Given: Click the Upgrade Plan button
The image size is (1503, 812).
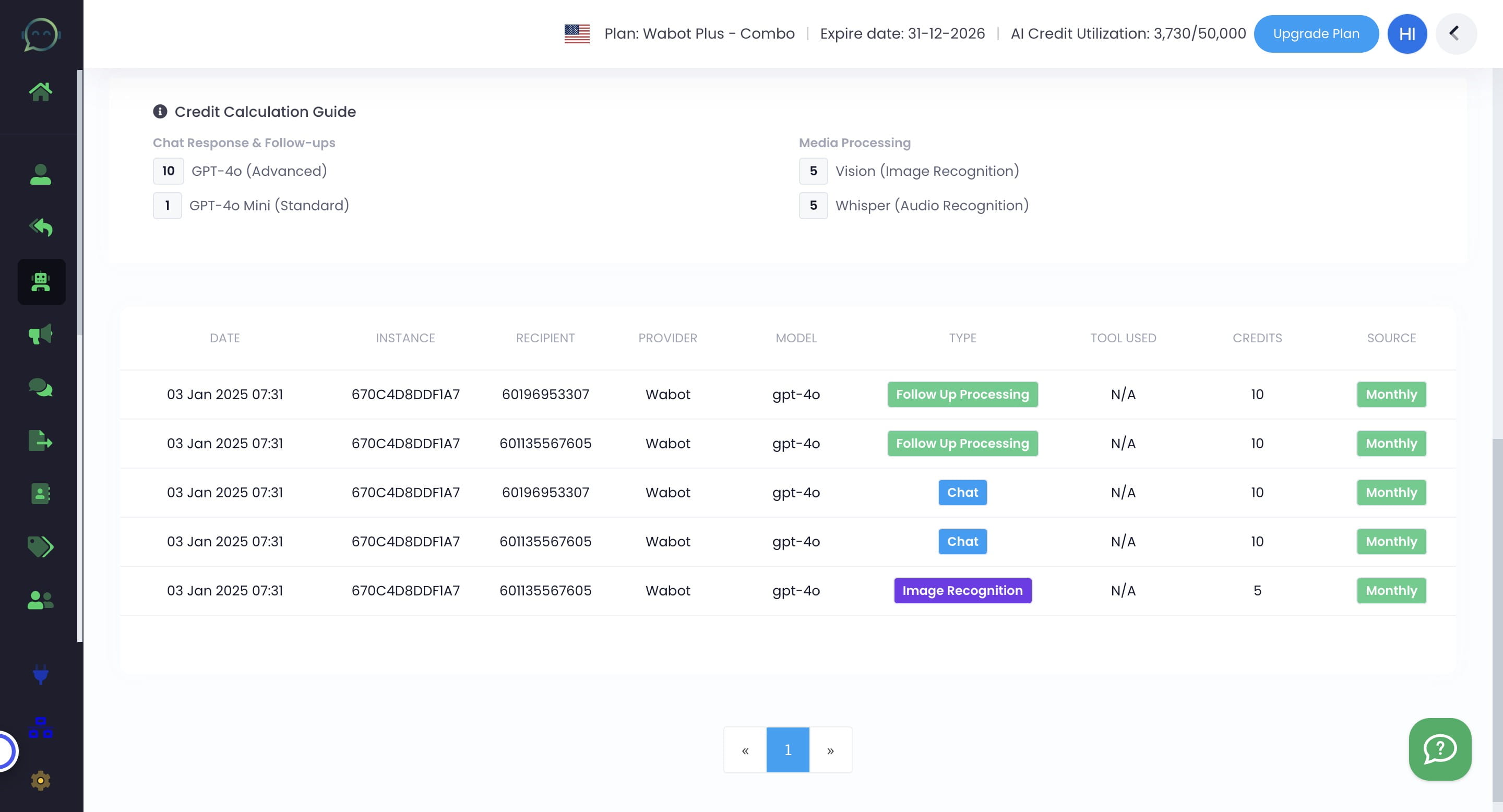Looking at the screenshot, I should click(x=1316, y=33).
